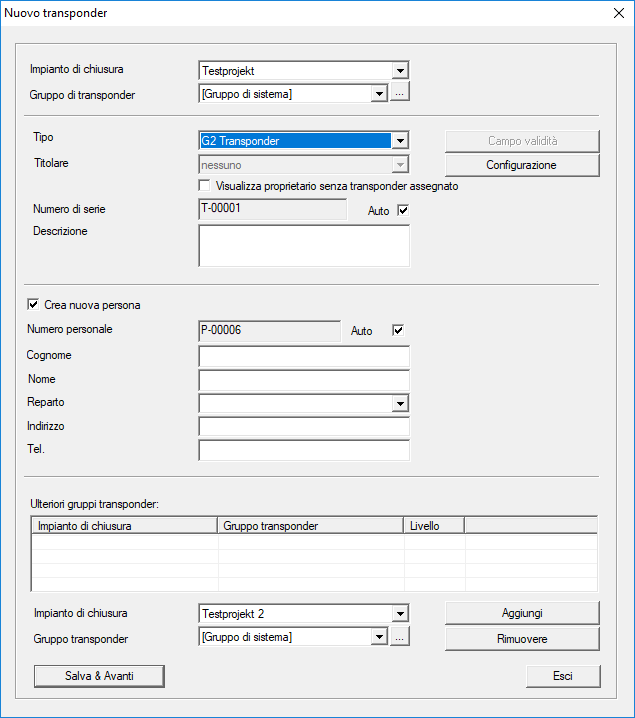Click the Rimuovere button
635x718 pixels.
click(521, 638)
